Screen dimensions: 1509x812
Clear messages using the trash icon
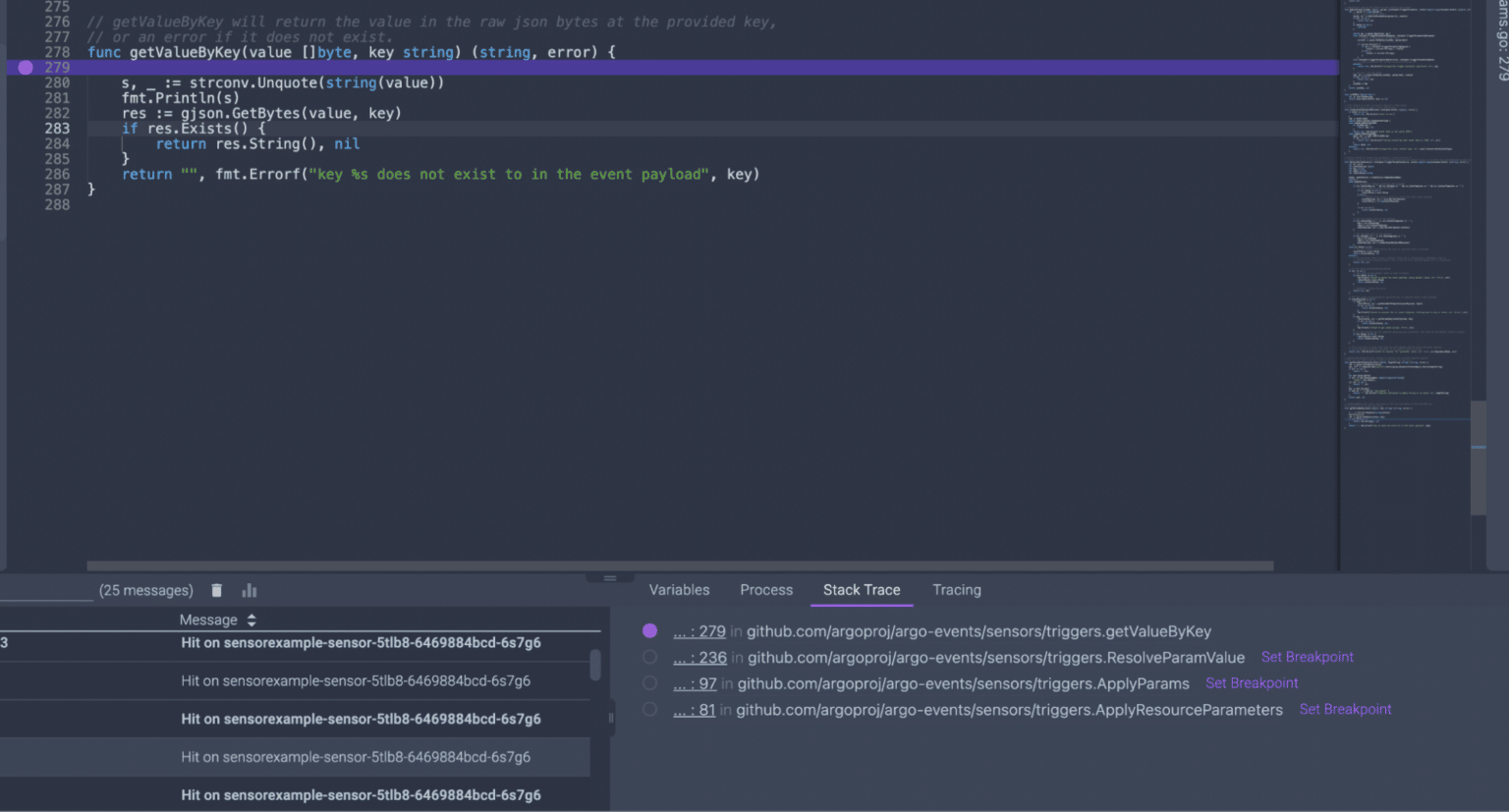(x=215, y=590)
